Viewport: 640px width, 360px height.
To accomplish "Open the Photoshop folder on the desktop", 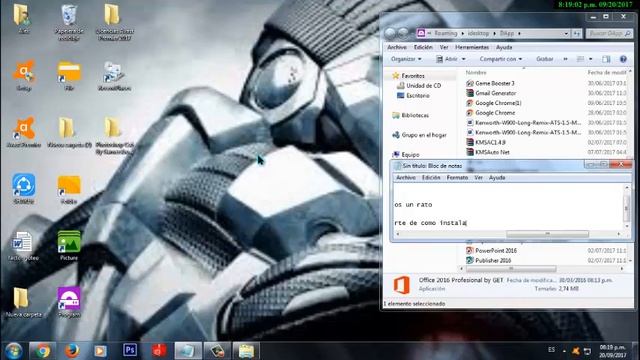I will coord(115,136).
